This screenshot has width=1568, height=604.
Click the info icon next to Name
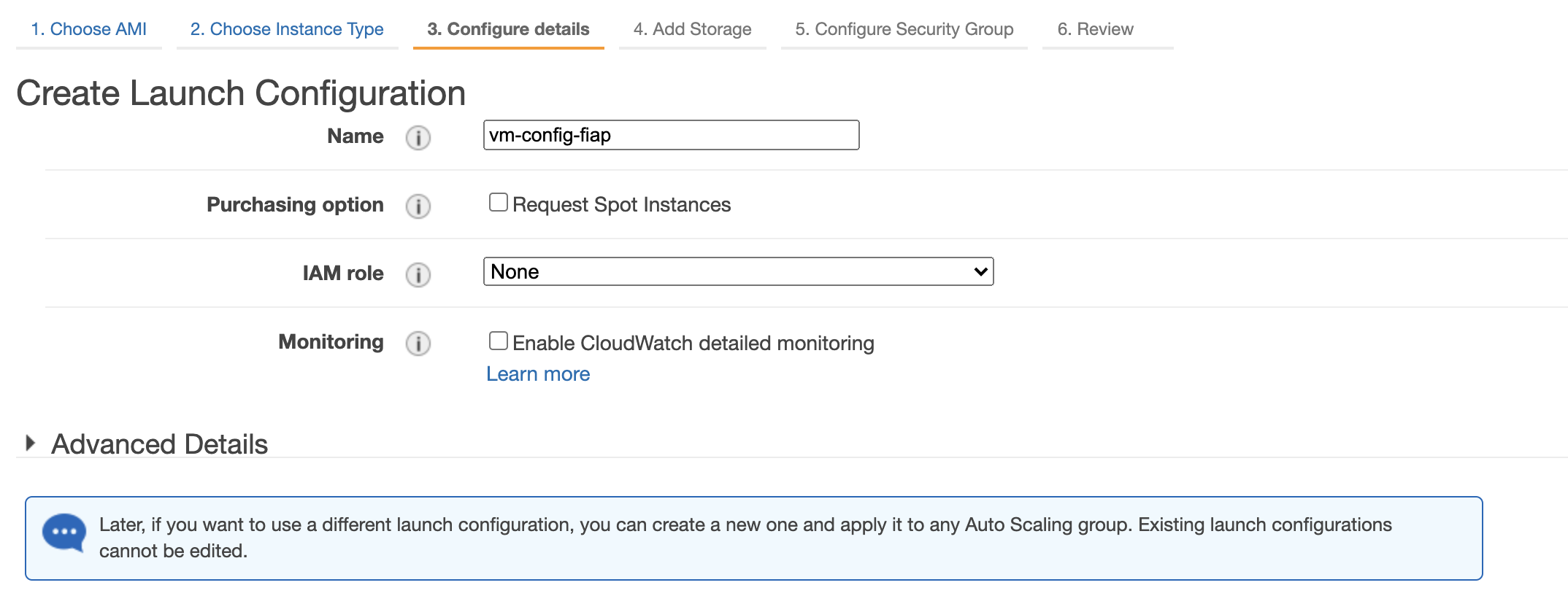[x=418, y=137]
